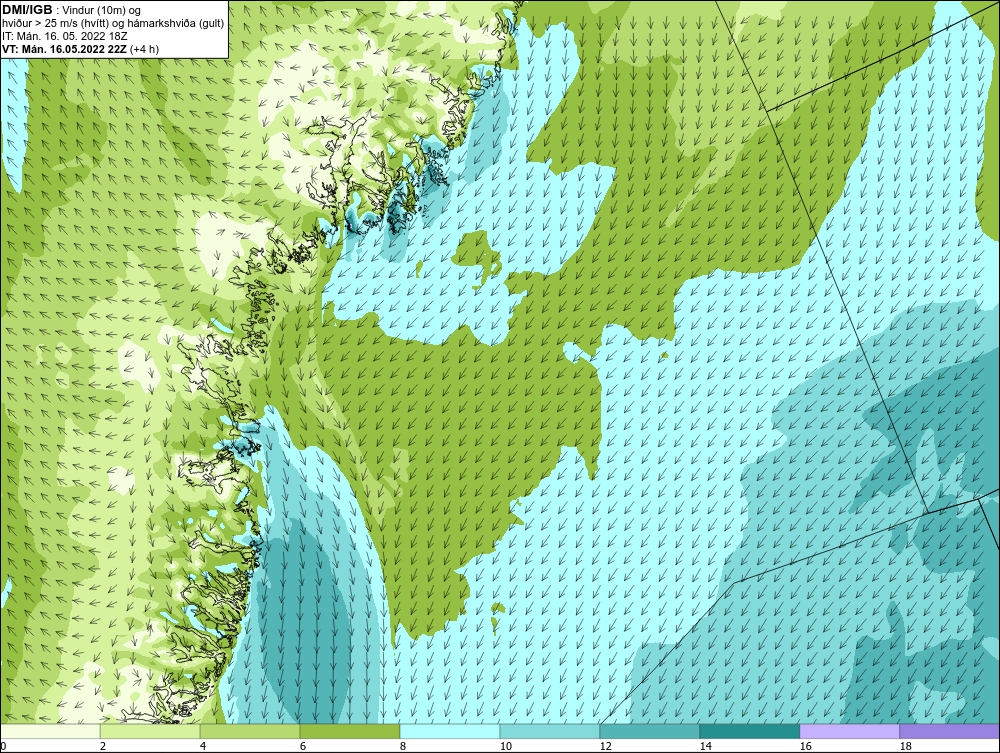Click the 8–10 m/s pale cyan swatch

(450, 731)
